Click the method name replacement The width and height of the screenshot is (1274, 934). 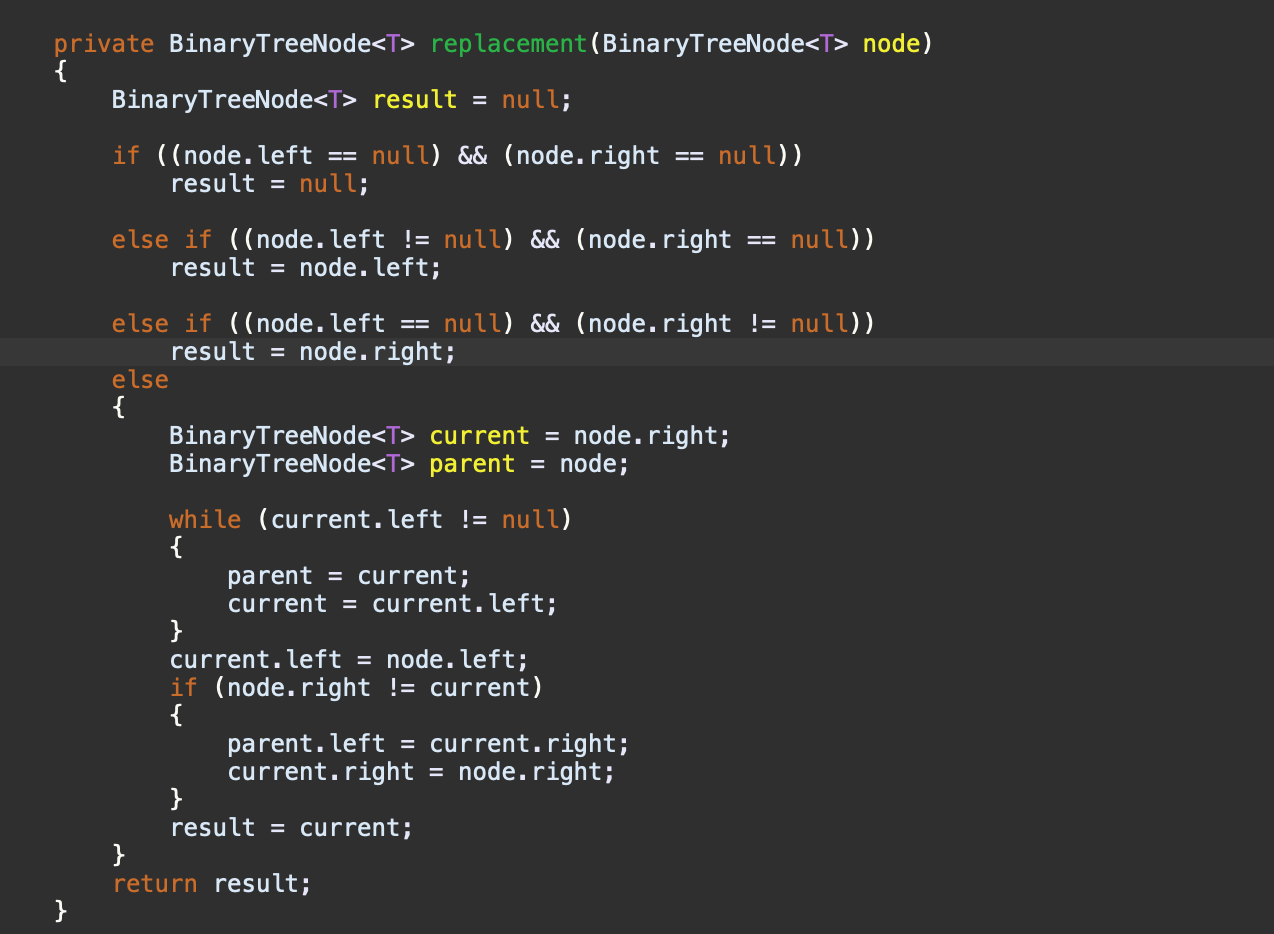508,43
